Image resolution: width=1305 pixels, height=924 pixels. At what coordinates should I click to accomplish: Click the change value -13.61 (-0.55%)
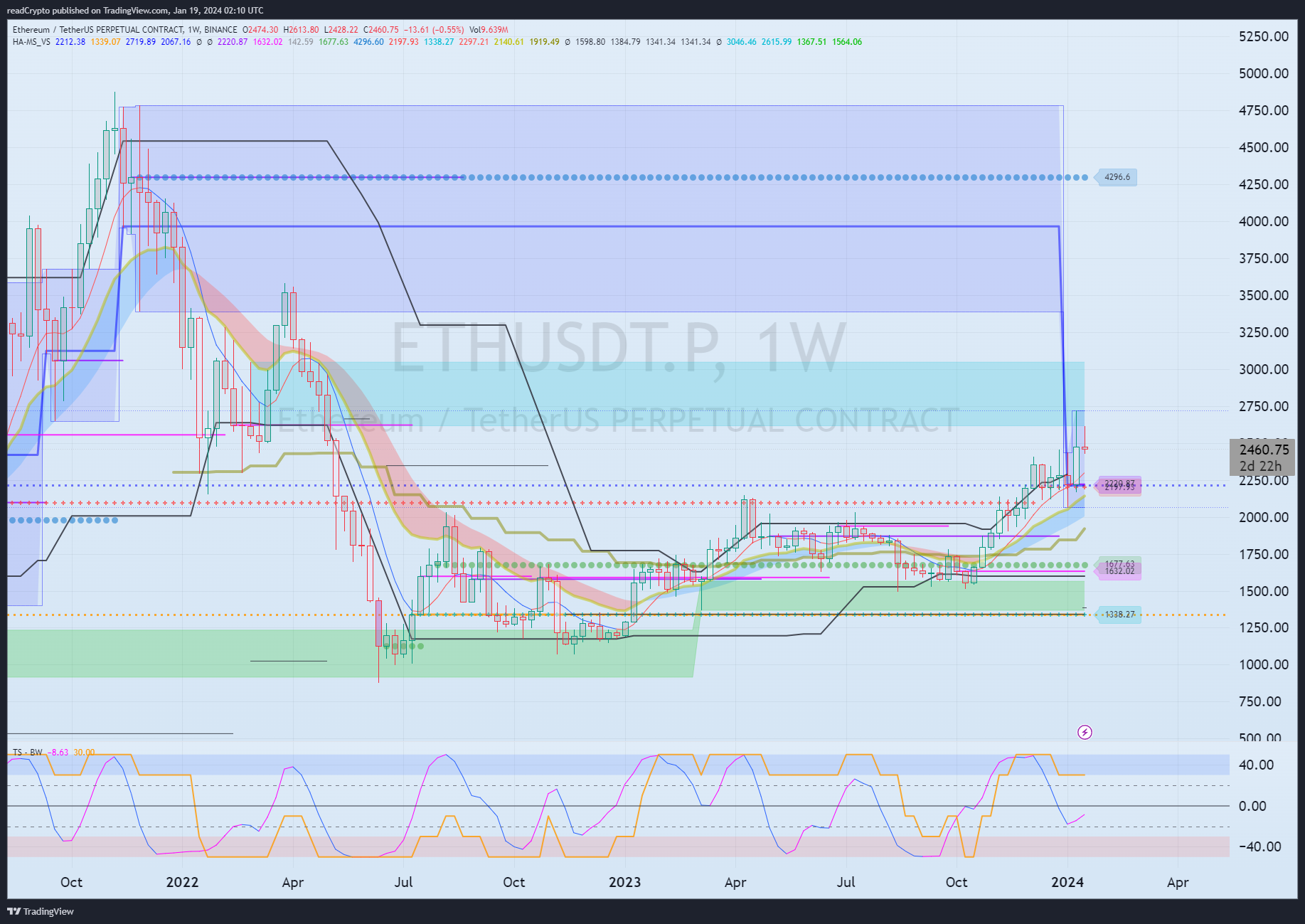[434, 30]
